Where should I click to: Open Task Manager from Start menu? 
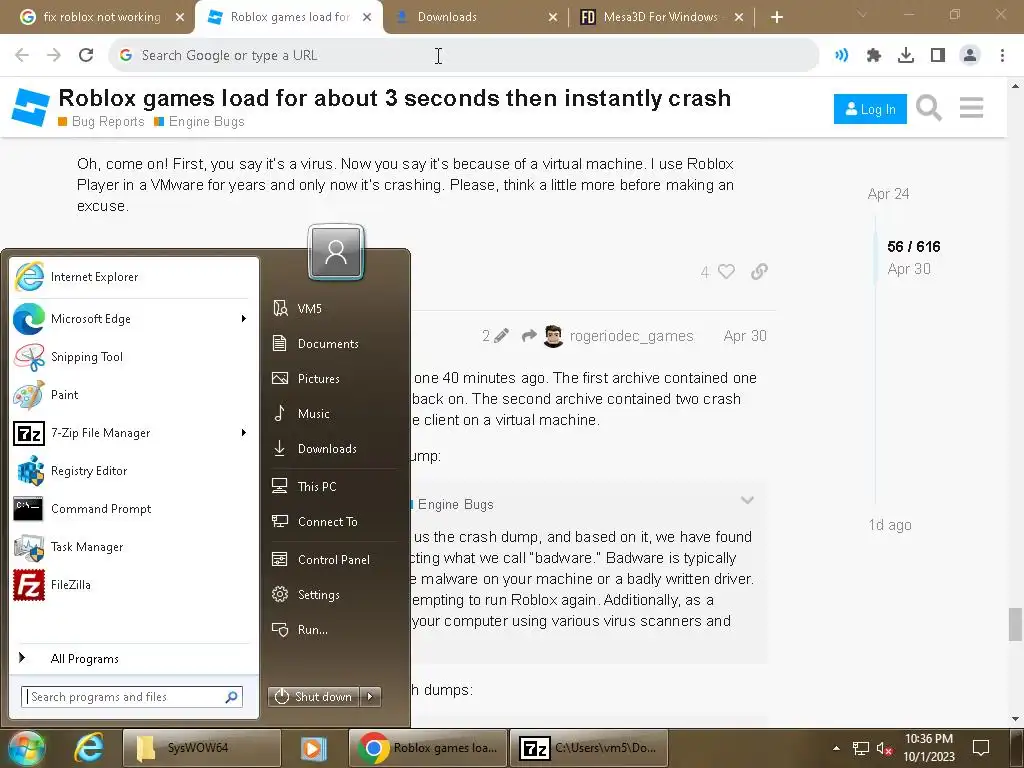click(134, 547)
